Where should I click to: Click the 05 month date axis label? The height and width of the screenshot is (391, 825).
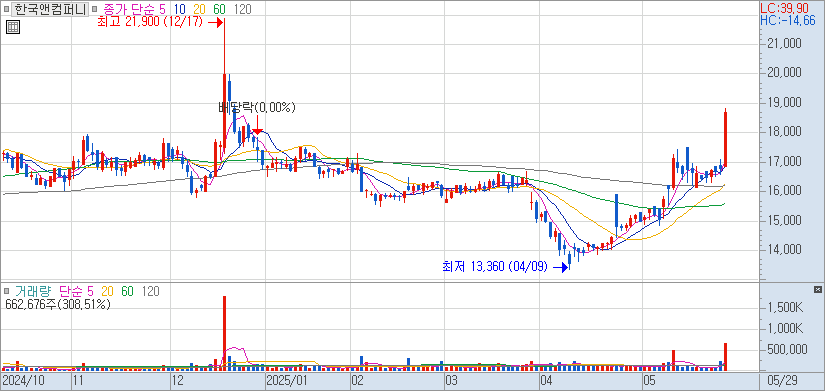pos(649,380)
